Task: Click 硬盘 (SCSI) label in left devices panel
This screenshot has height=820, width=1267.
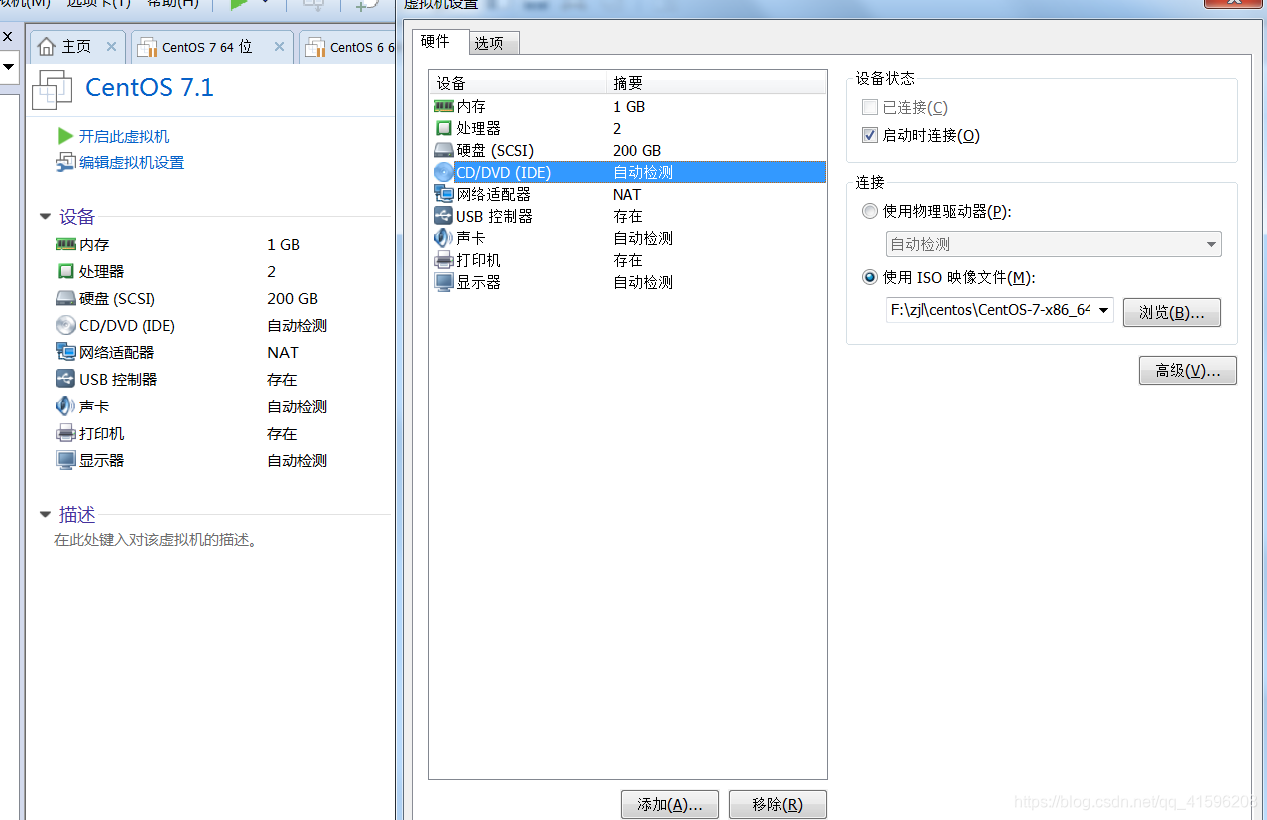Action: (117, 298)
